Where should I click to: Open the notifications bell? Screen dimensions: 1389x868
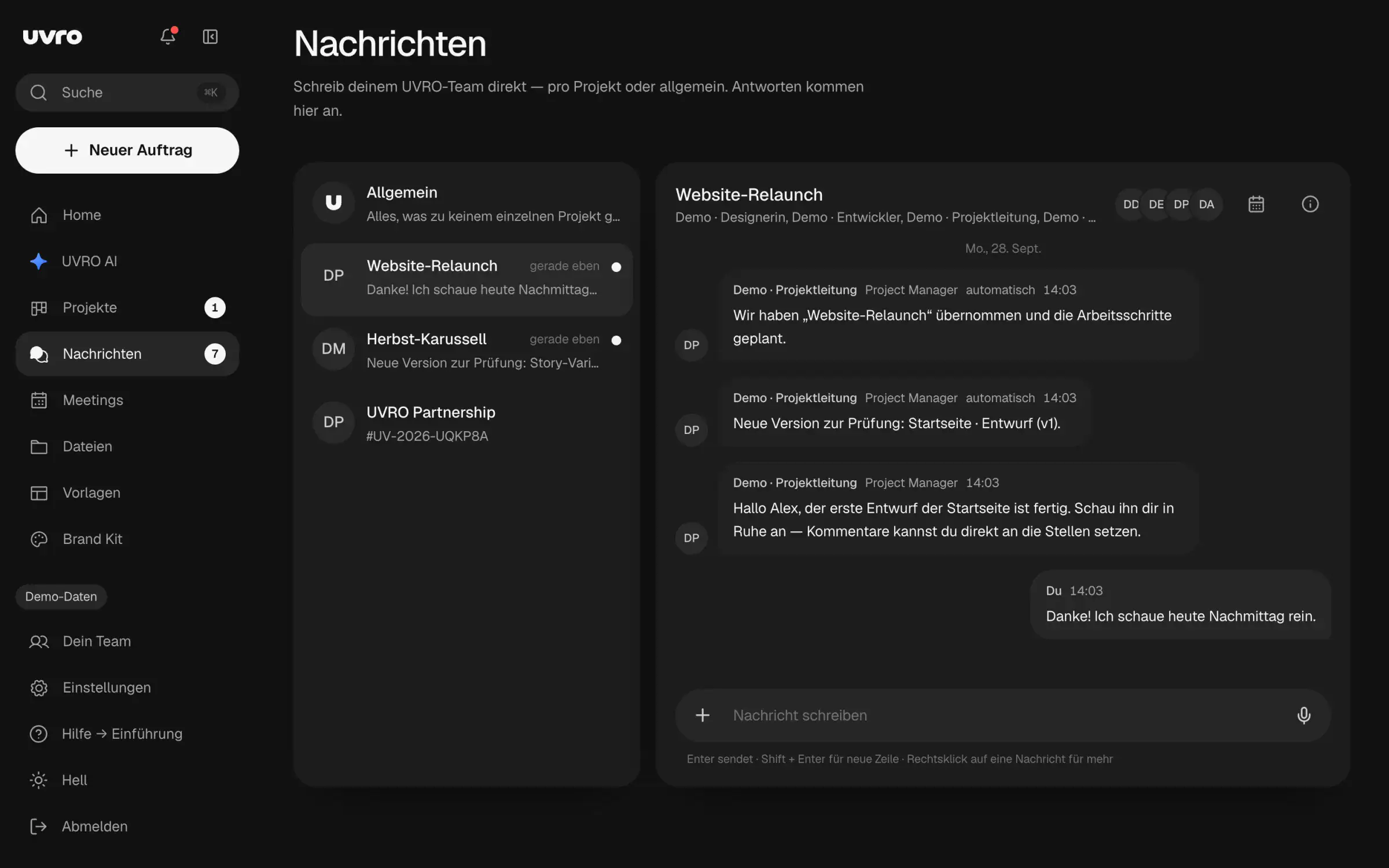tap(168, 36)
